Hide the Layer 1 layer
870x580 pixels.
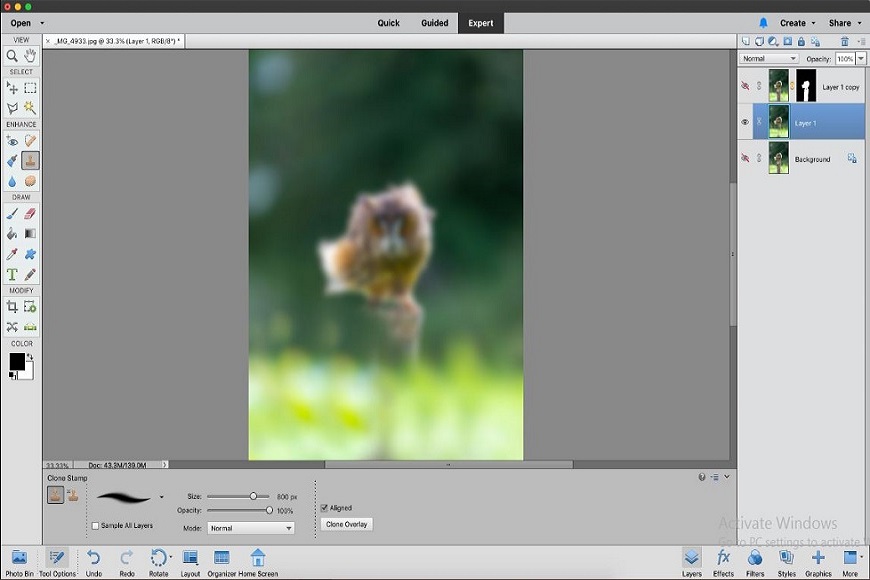(745, 122)
